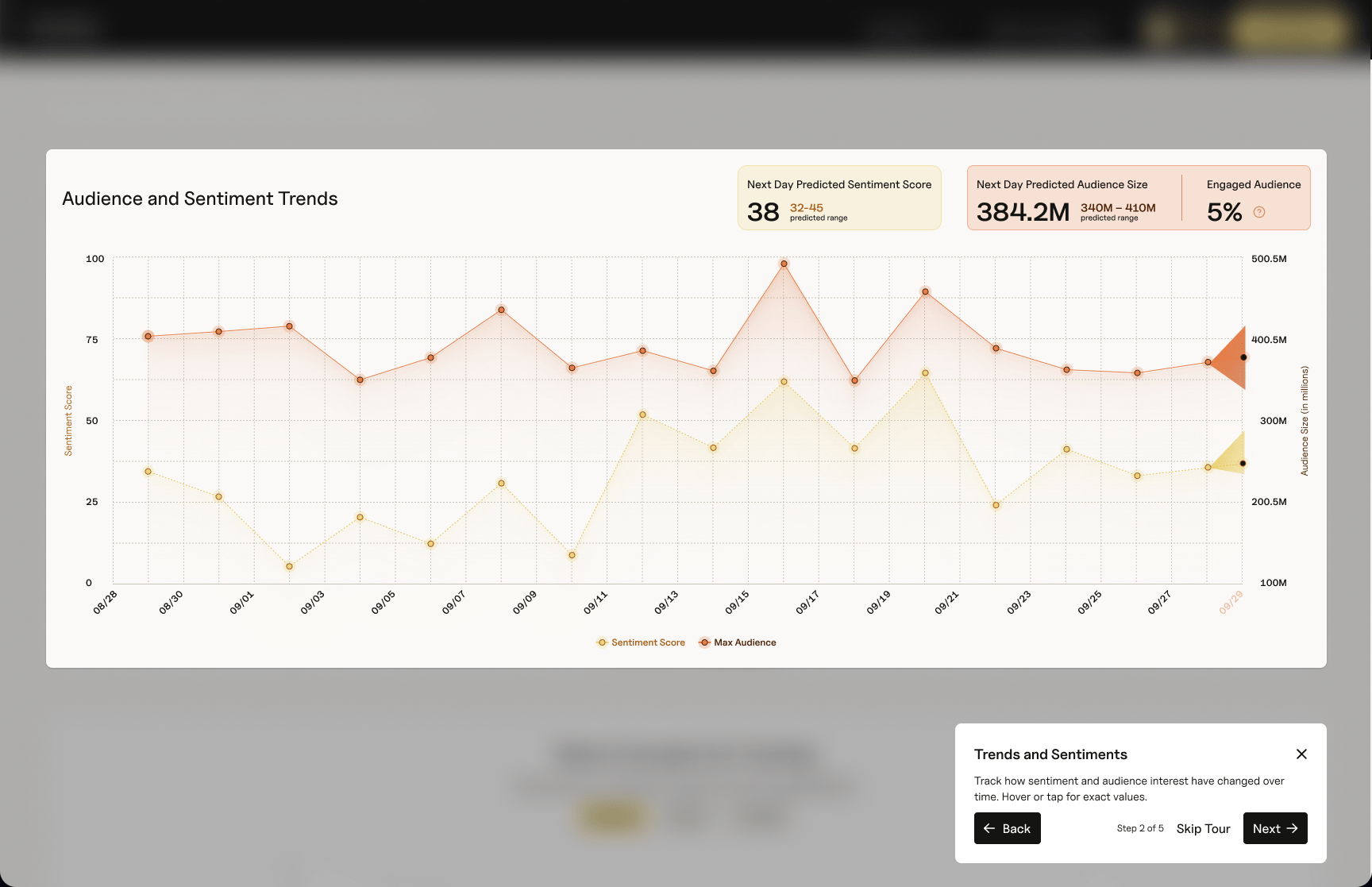The image size is (1372, 887).
Task: Select the Max Audience point at 09/08
Action: (x=501, y=310)
